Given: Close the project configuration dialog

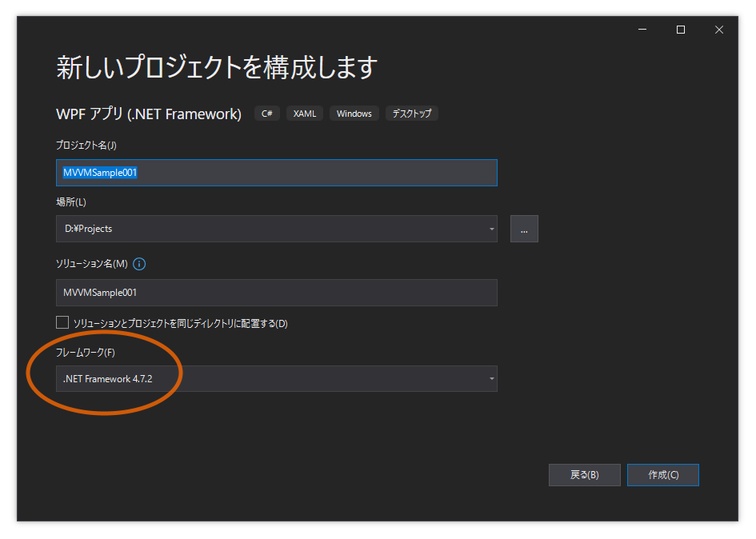Looking at the screenshot, I should pos(719,29).
